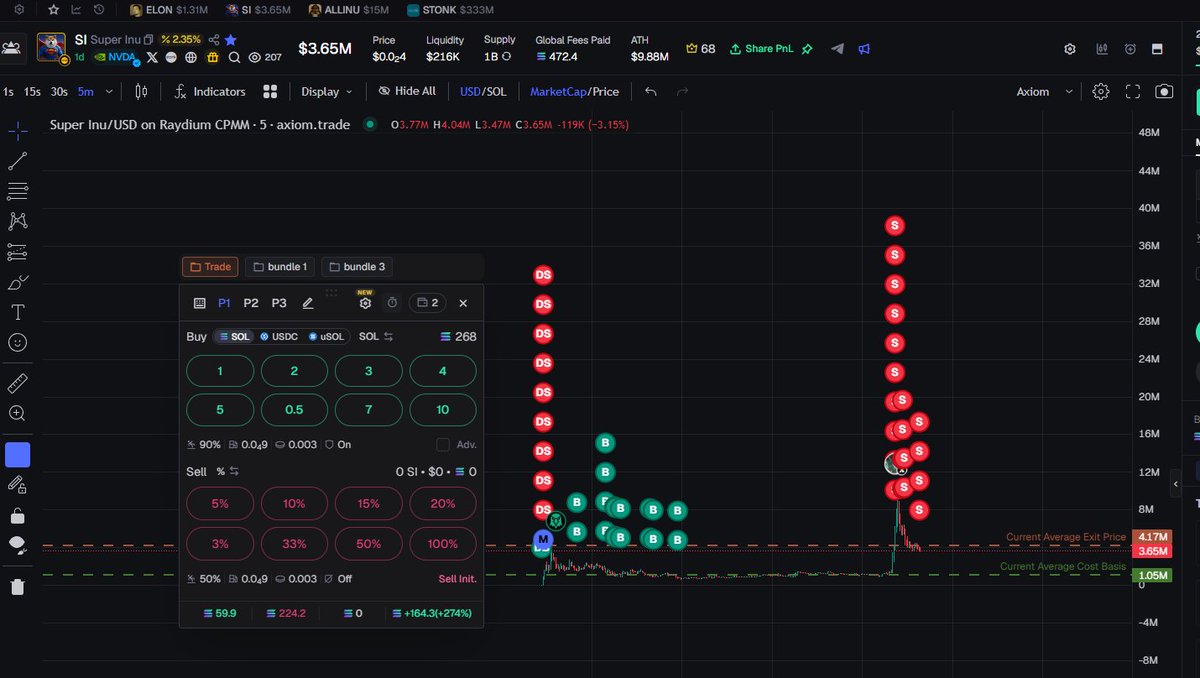Select uSOL as buy currency
This screenshot has width=1200, height=678.
click(327, 336)
